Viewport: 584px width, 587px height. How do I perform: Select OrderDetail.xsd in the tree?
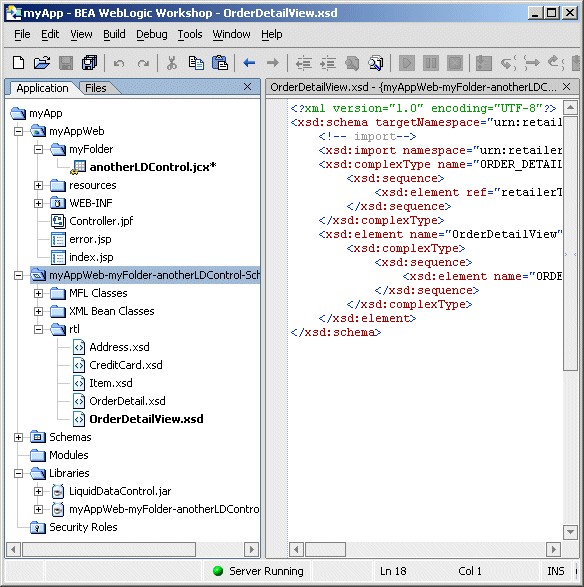127,401
